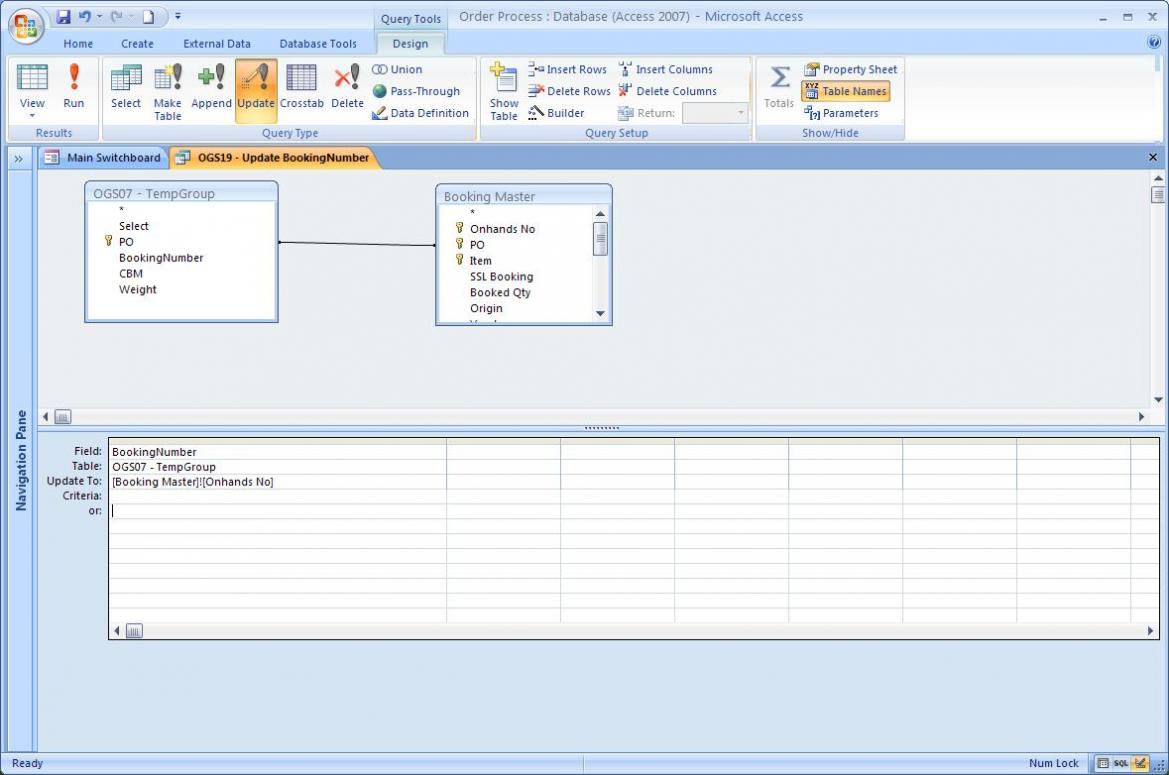The height and width of the screenshot is (775, 1169).
Task: Toggle the Property Sheet pane
Action: [x=850, y=69]
